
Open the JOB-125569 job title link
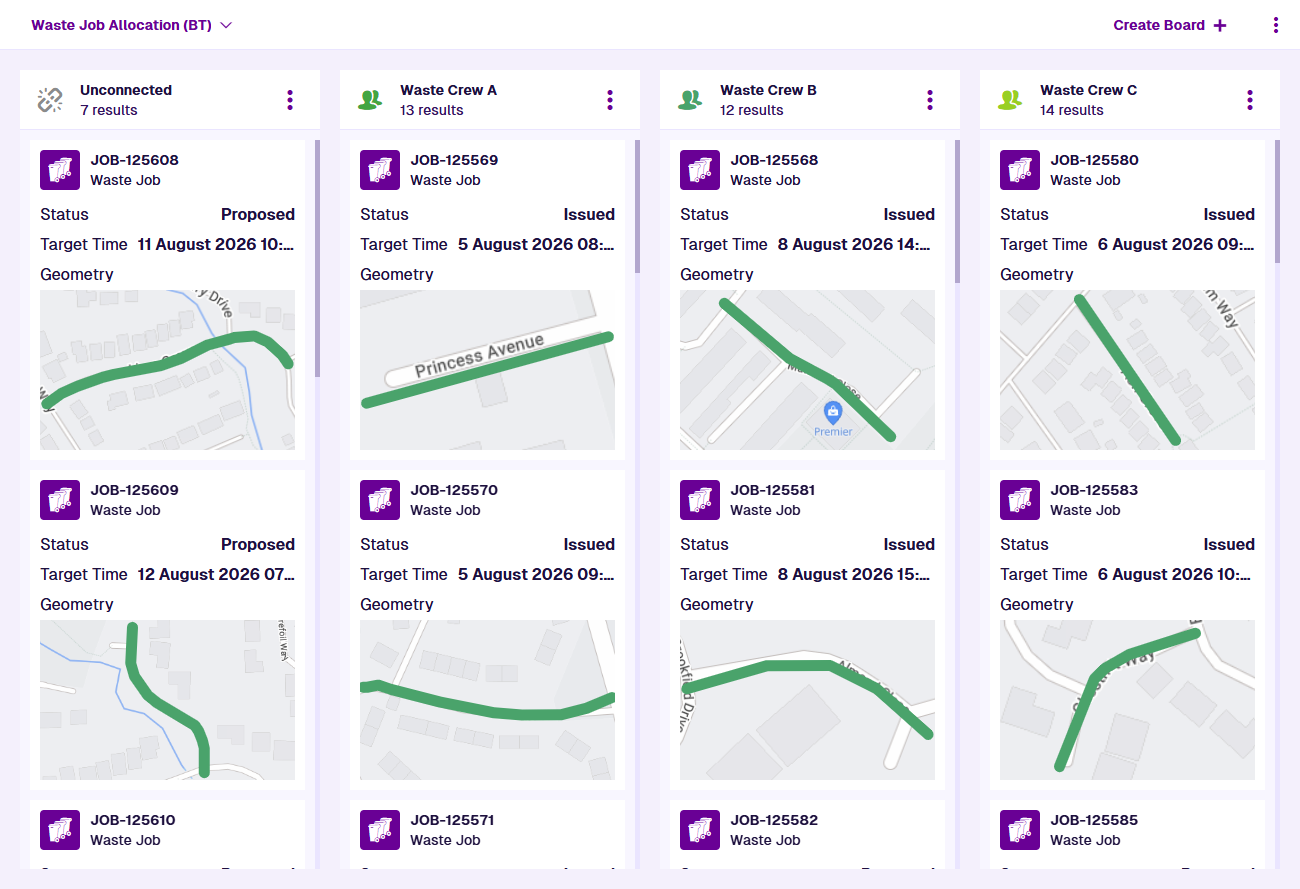point(454,160)
